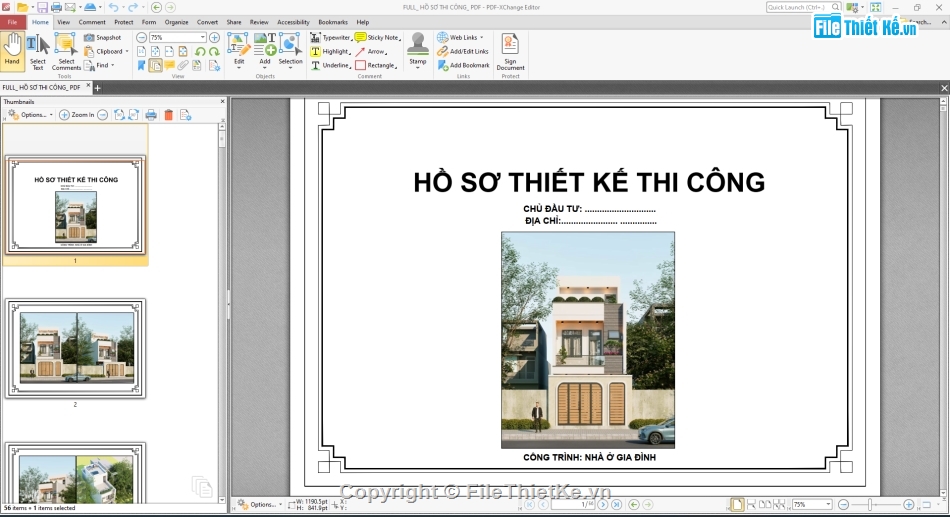Click Add Bookmark in Links group

click(x=463, y=65)
